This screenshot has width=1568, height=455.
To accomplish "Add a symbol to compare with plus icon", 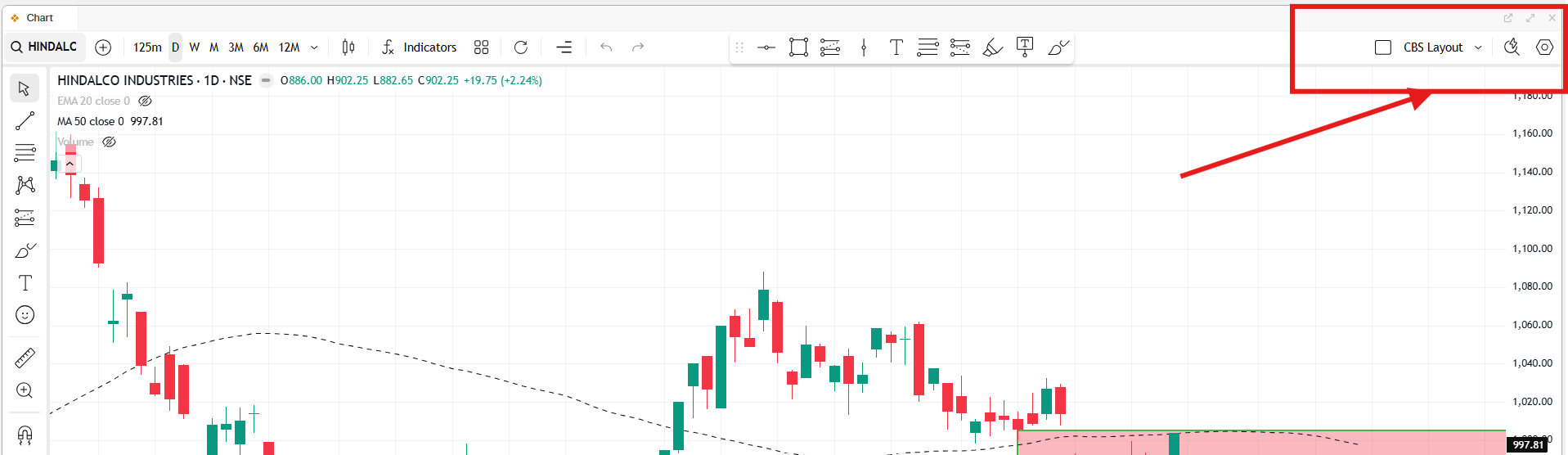I will (103, 47).
